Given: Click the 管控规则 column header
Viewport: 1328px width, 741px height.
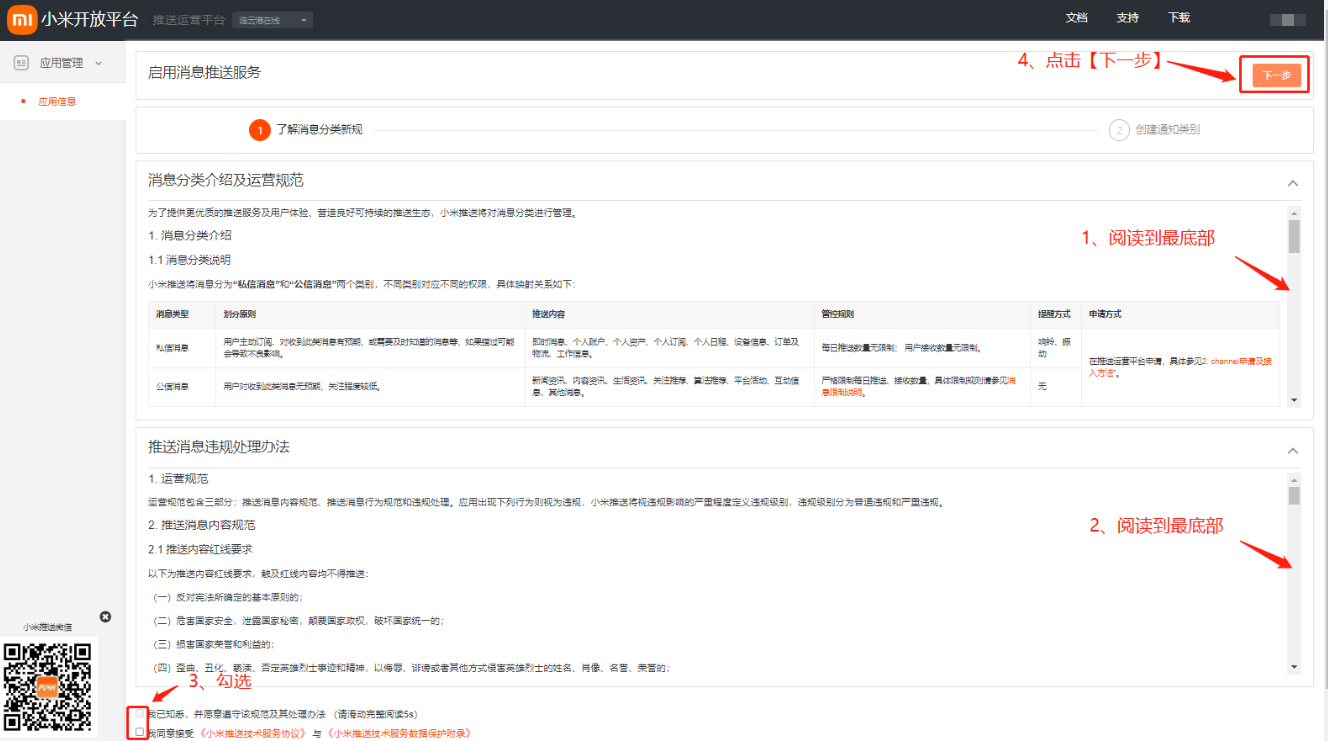Looking at the screenshot, I should coord(838,314).
